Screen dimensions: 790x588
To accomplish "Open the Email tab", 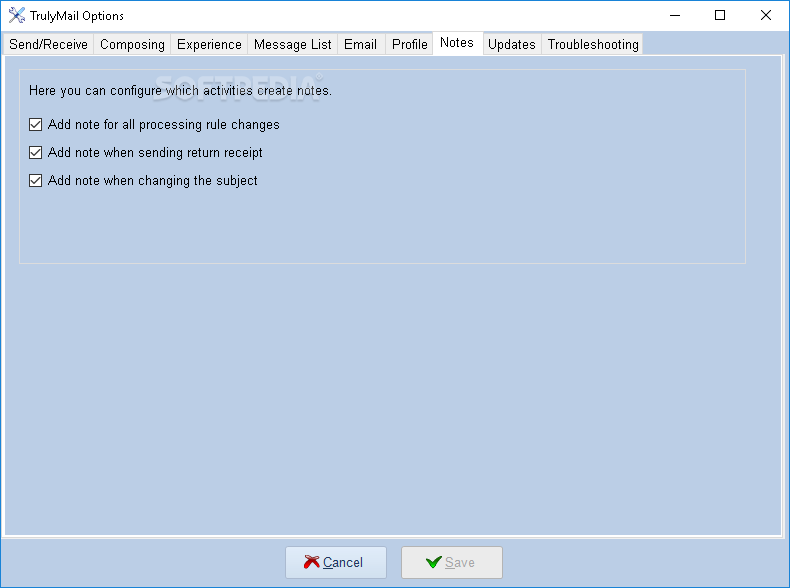I will coord(360,44).
